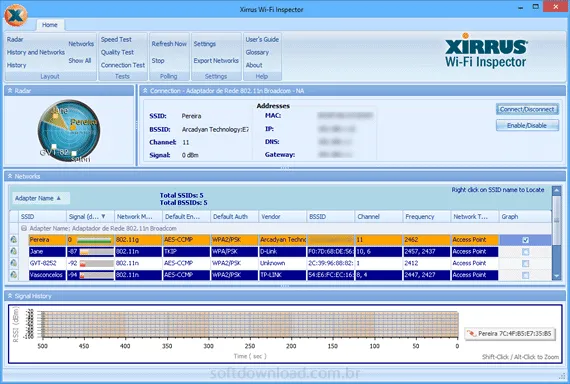
Task: Collapse the Radar panel
Action: (x=10, y=91)
